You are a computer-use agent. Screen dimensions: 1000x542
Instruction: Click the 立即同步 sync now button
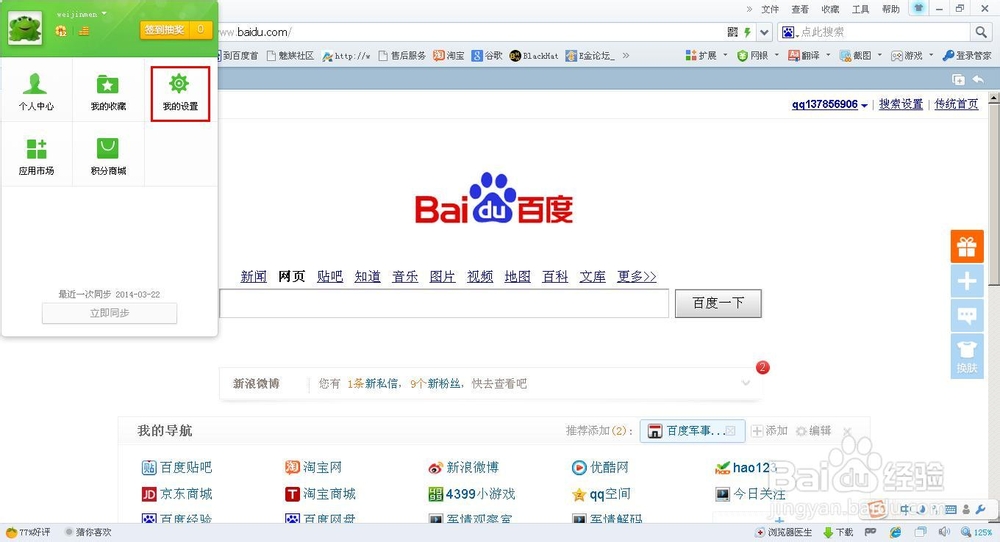pos(109,313)
